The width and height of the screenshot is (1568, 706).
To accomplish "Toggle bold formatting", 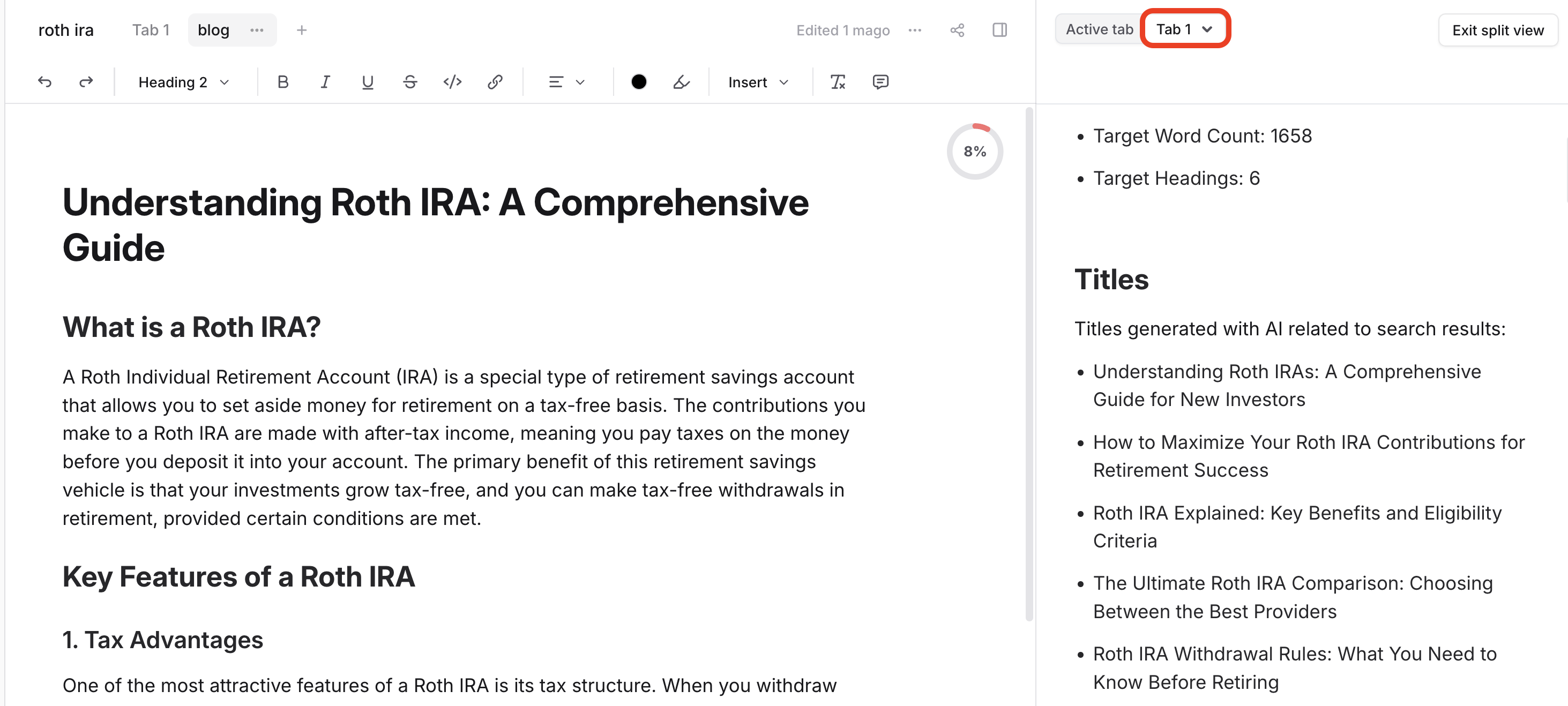I will coord(282,82).
